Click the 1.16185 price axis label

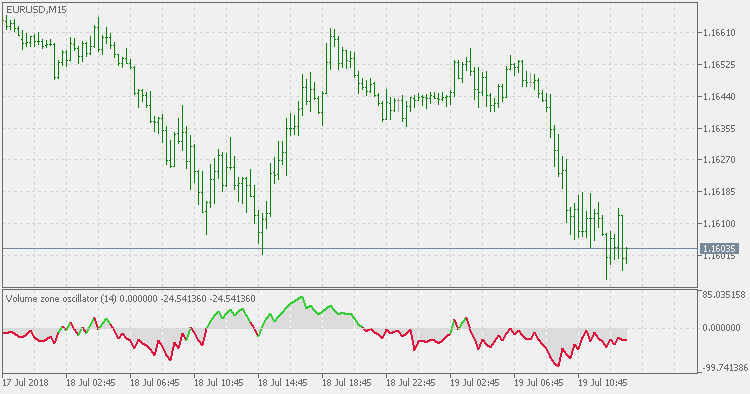click(x=719, y=192)
